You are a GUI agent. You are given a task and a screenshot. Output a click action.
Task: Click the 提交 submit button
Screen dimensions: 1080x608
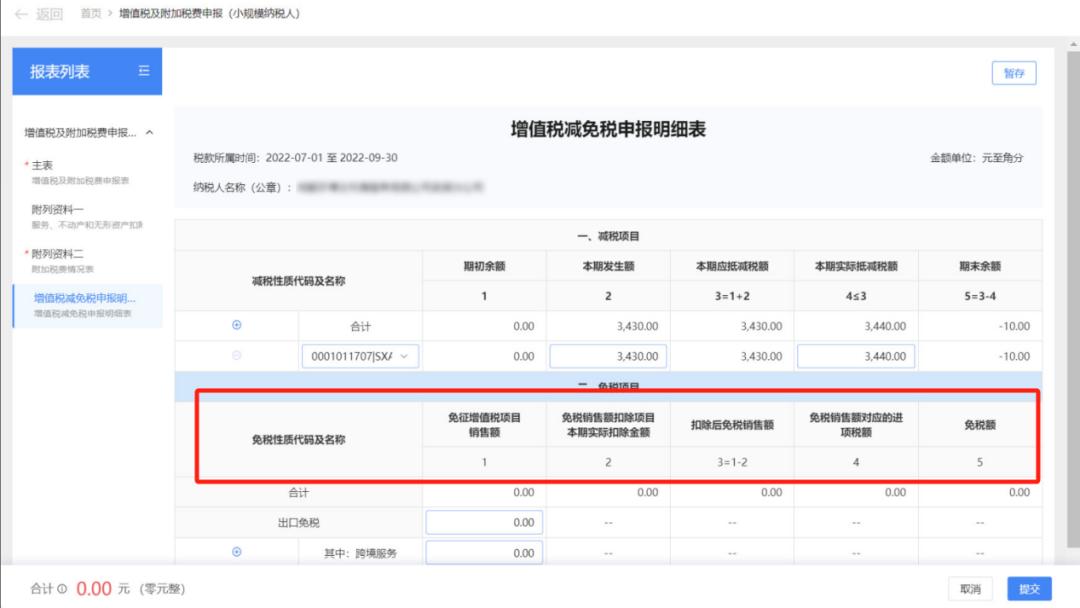(x=1029, y=589)
